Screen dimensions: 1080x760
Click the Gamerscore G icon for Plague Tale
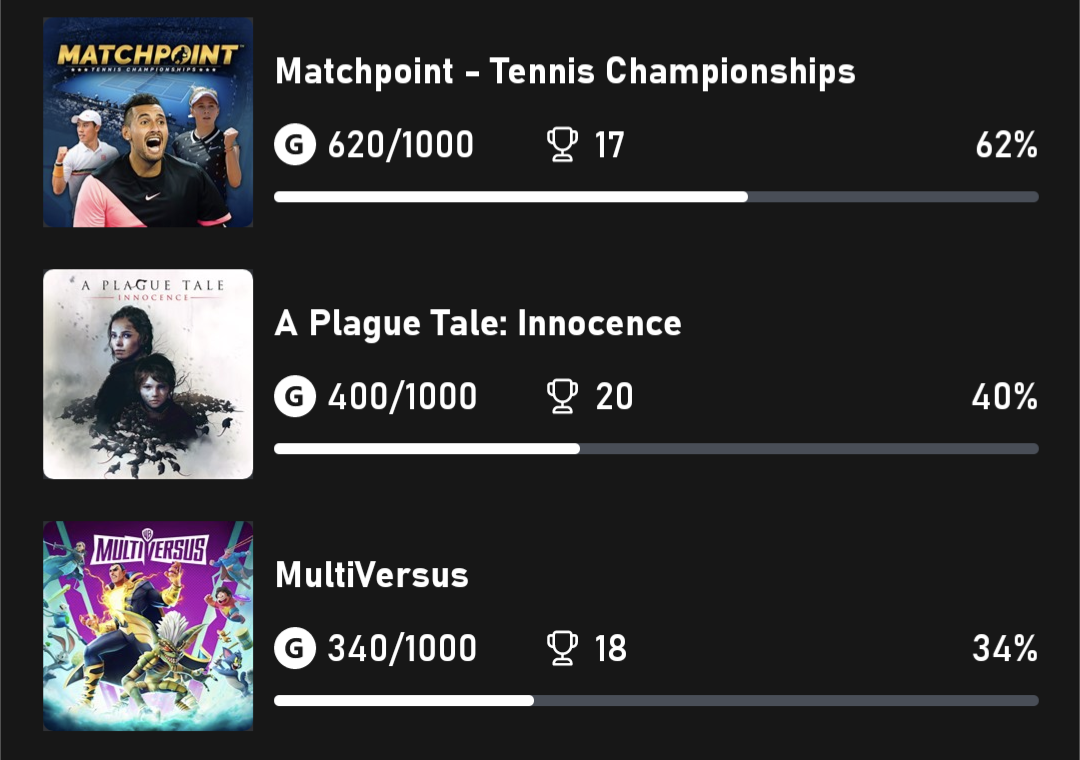295,396
